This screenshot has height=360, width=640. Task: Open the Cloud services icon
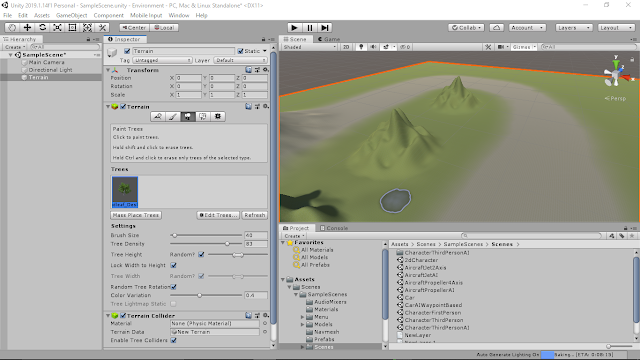[496, 27]
